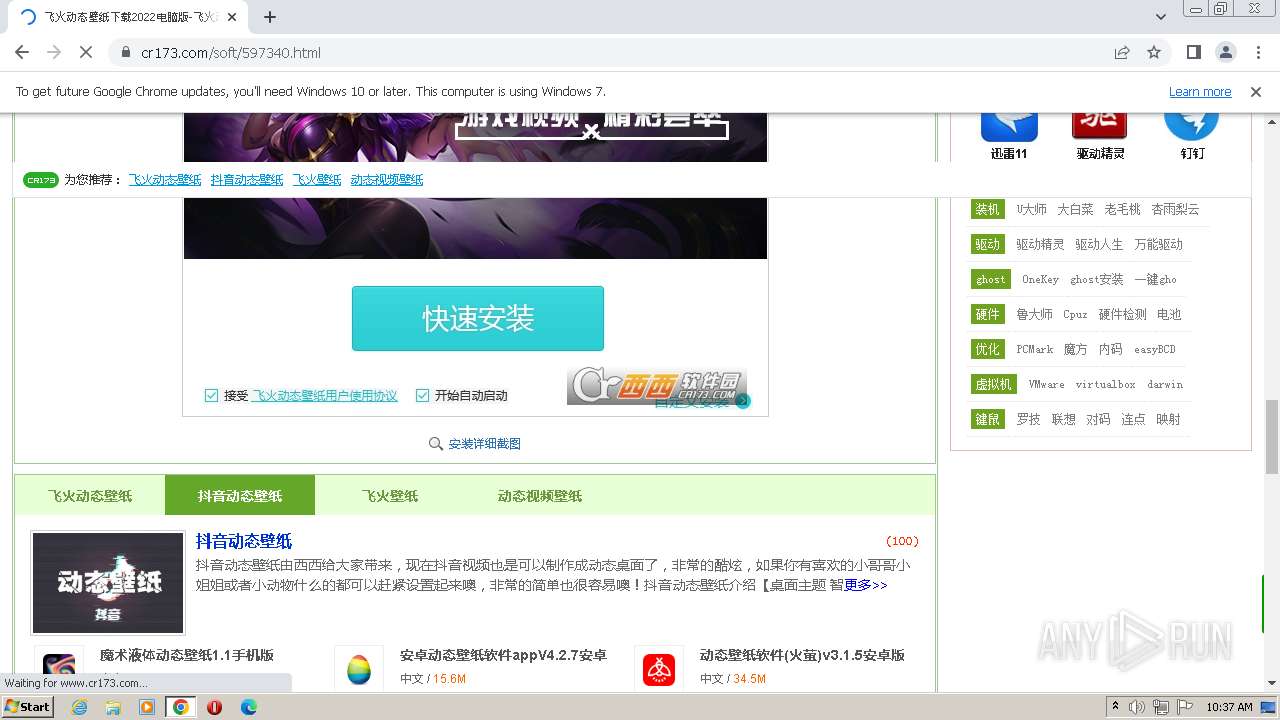Share this page via the address bar icon
The width and height of the screenshot is (1280, 720).
click(1122, 52)
